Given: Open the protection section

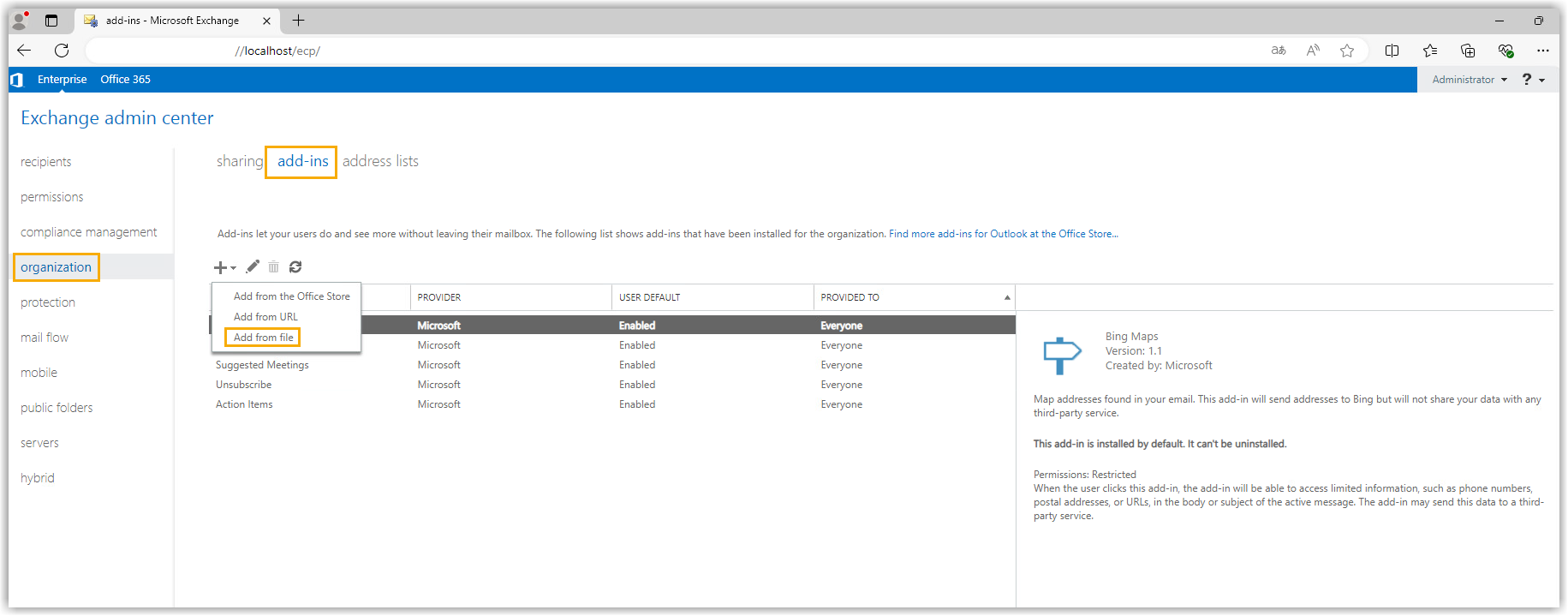Looking at the screenshot, I should click(x=48, y=302).
